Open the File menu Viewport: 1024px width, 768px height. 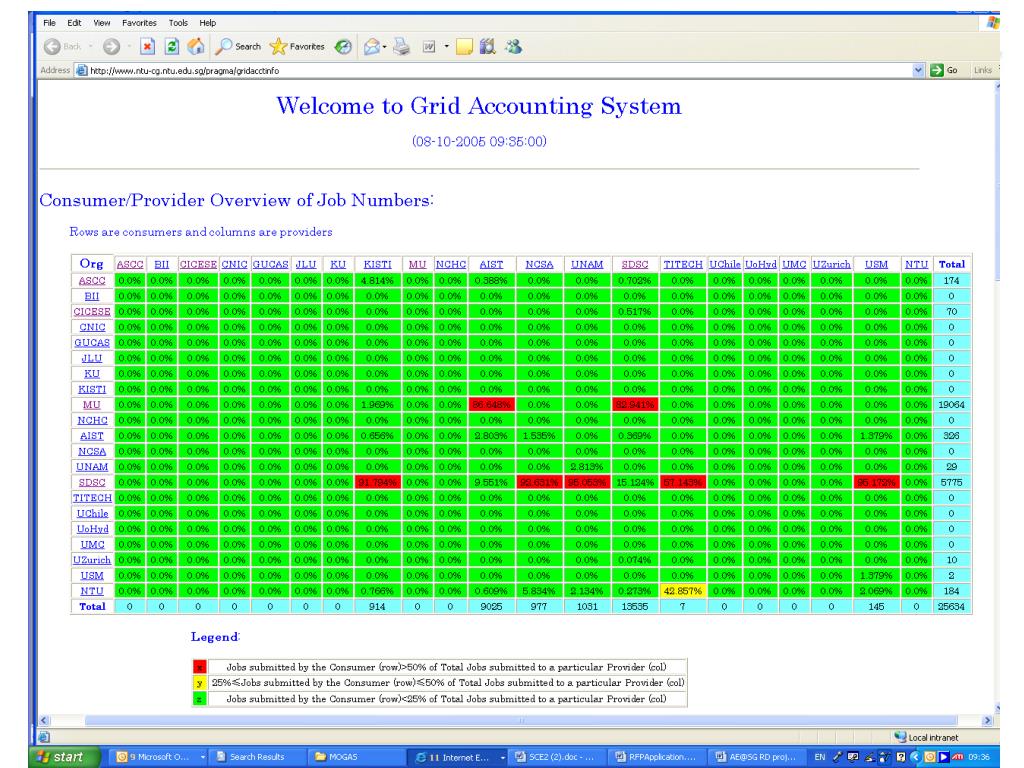[x=49, y=23]
